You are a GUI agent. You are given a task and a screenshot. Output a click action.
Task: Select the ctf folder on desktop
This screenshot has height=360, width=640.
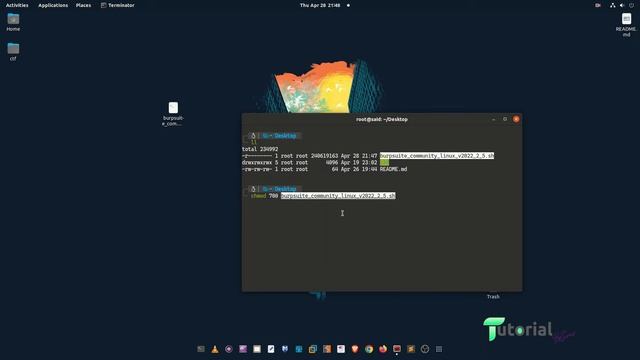click(13, 51)
